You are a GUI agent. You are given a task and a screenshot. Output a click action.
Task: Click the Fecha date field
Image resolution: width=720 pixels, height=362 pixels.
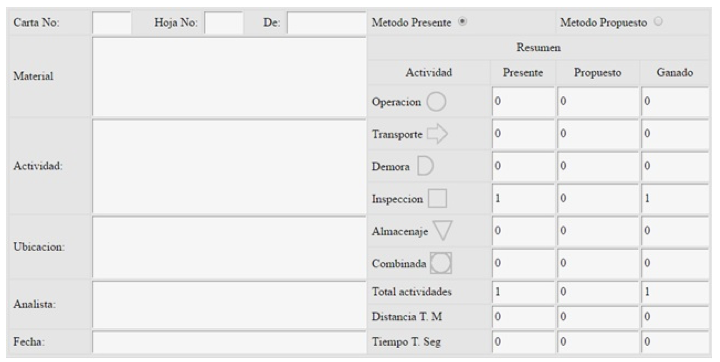click(229, 342)
